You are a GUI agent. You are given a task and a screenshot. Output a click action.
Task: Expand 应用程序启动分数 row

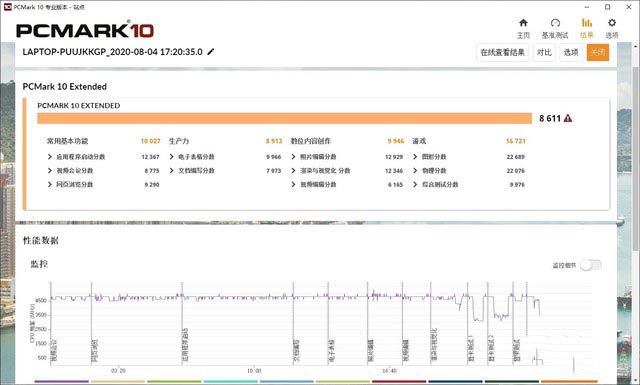click(x=50, y=157)
